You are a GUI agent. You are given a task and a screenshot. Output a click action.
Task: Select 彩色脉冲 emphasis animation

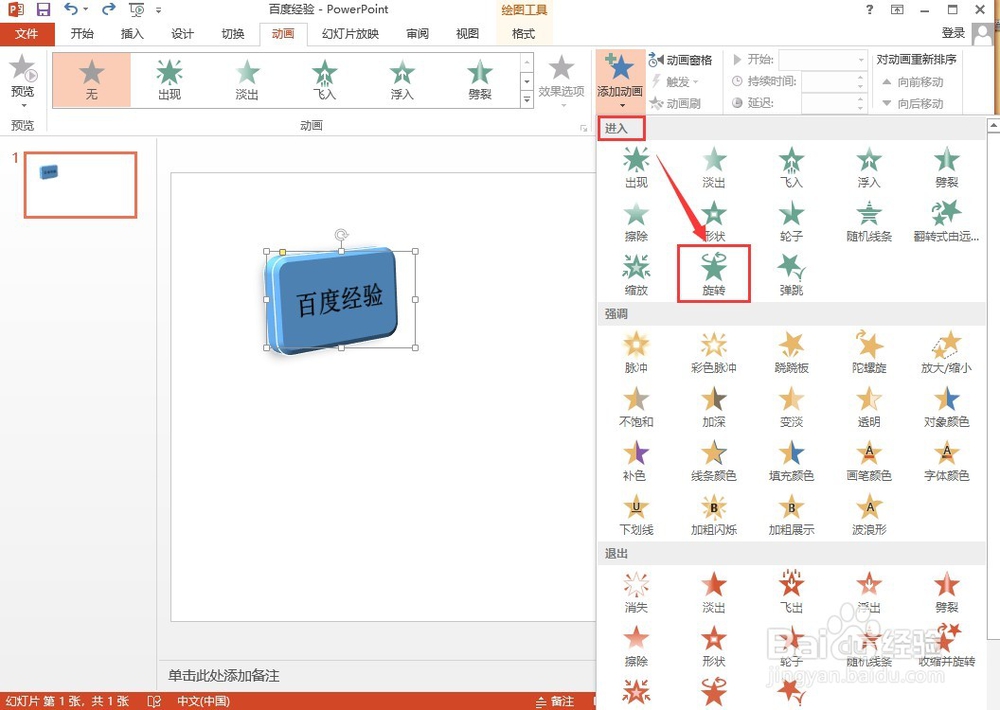point(714,353)
